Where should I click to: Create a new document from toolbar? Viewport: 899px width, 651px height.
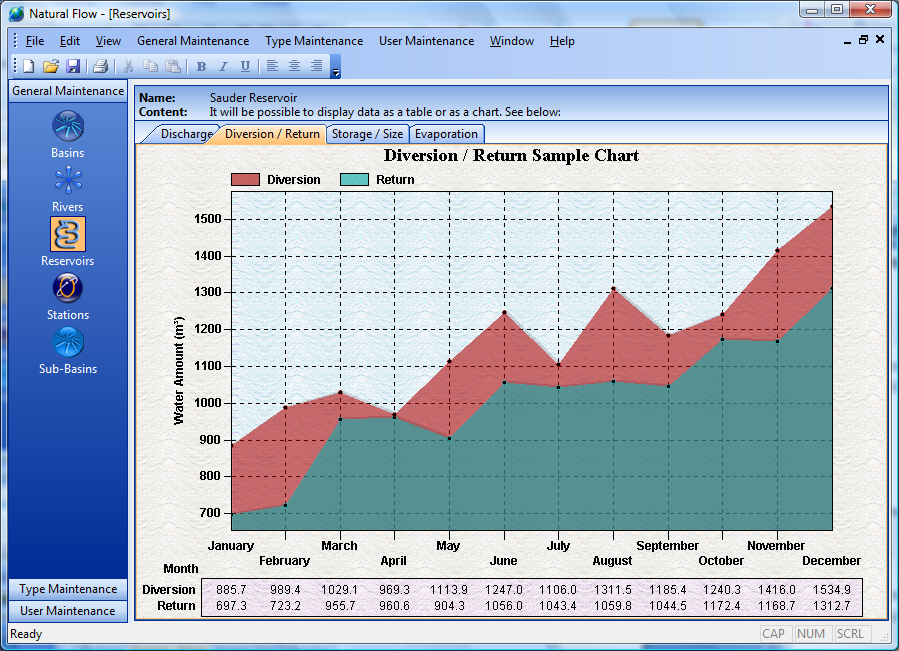click(x=29, y=66)
